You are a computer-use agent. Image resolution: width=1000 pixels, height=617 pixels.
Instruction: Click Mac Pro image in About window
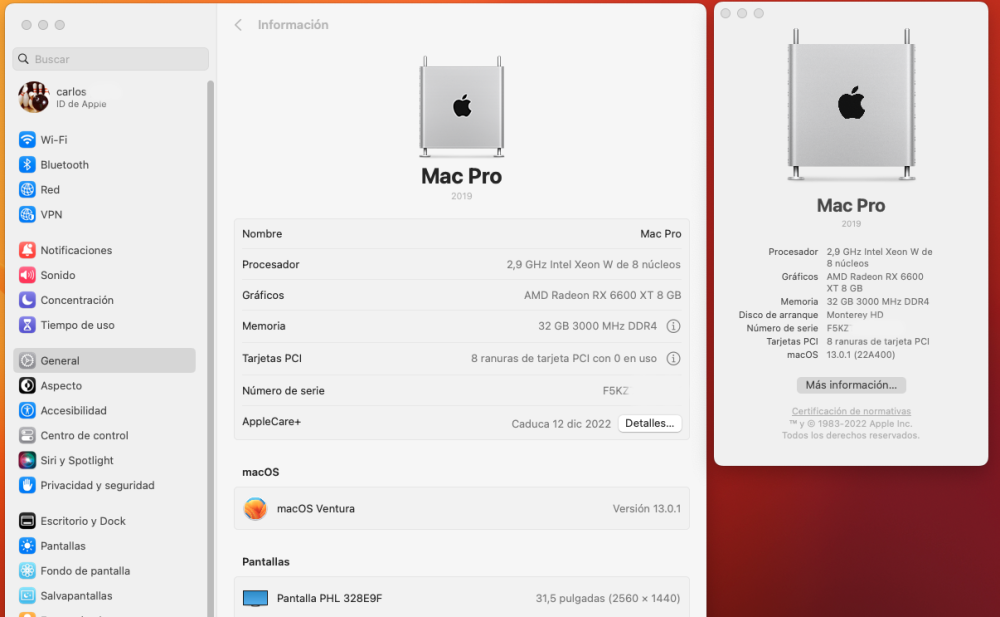click(851, 105)
